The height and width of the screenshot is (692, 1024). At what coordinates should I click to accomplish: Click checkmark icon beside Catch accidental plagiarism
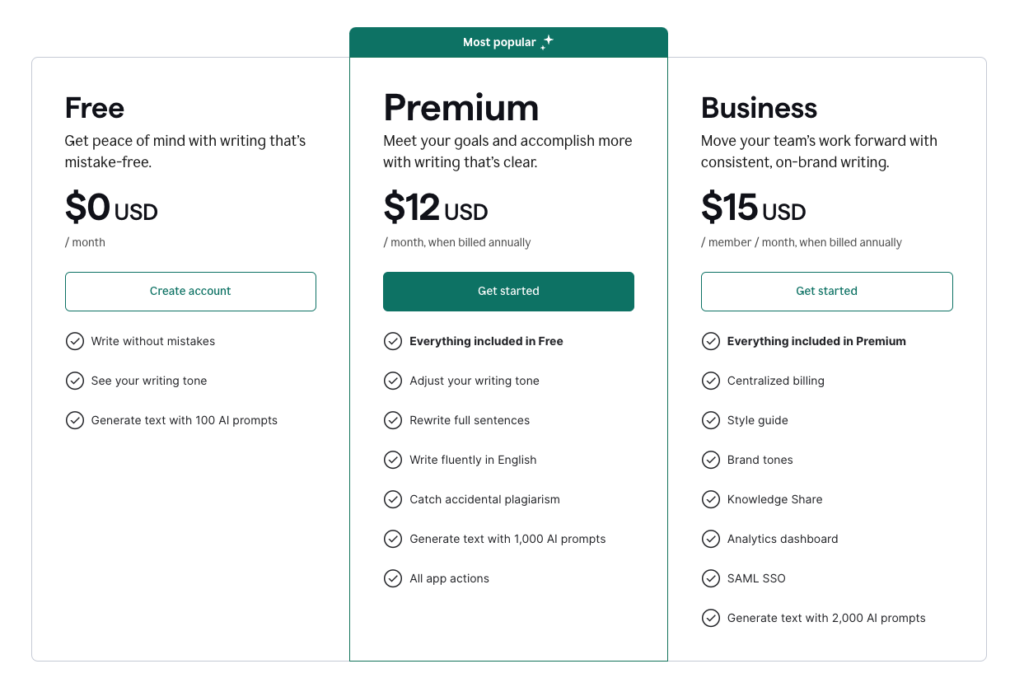coord(392,499)
